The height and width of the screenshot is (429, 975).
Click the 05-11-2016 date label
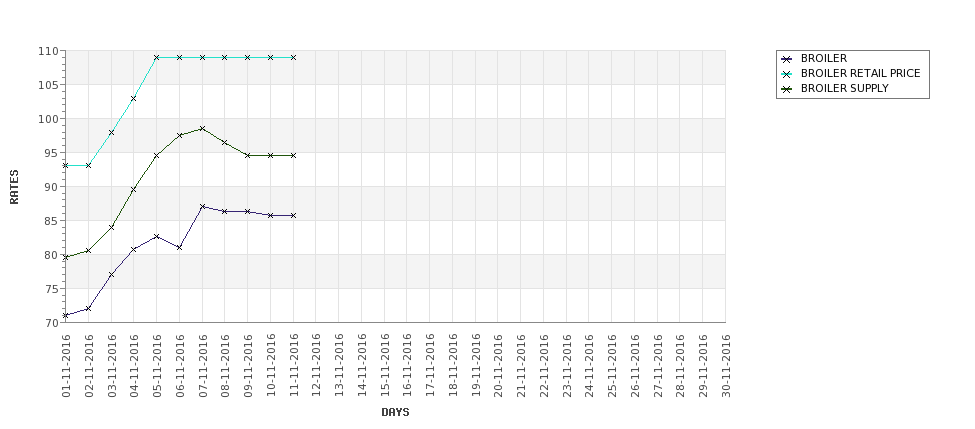pos(157,366)
